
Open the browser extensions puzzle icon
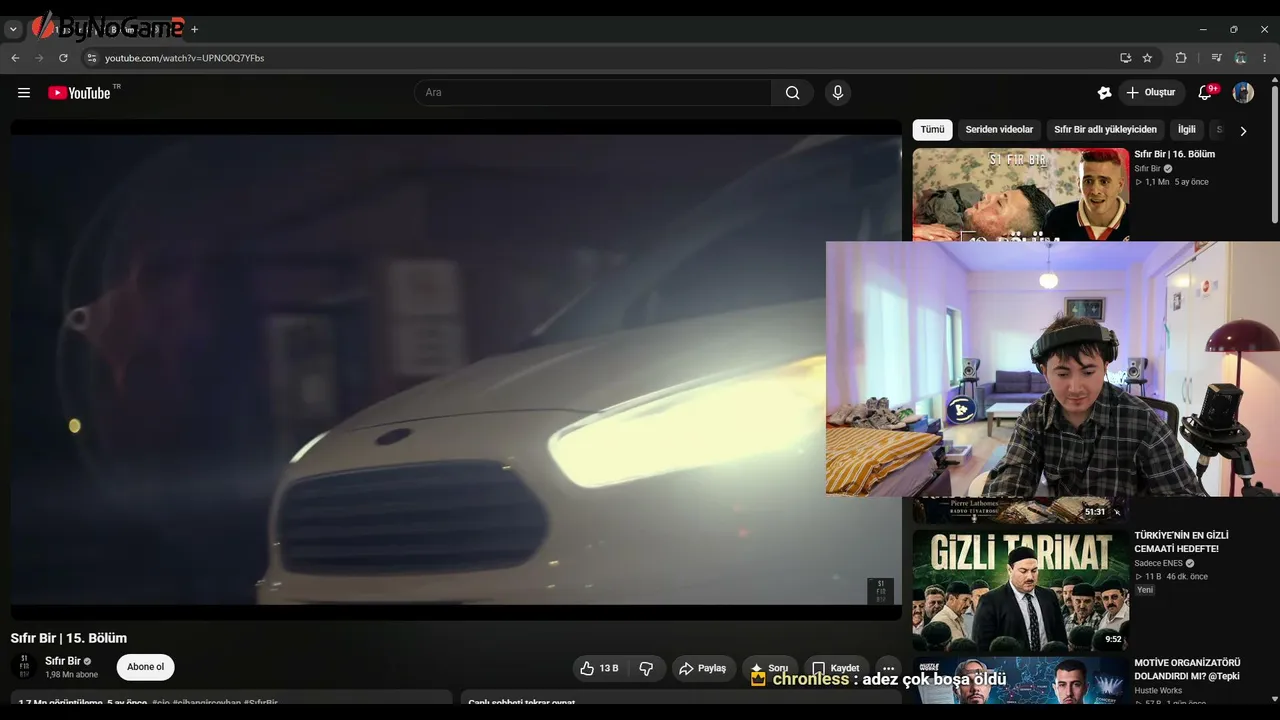tap(1181, 58)
